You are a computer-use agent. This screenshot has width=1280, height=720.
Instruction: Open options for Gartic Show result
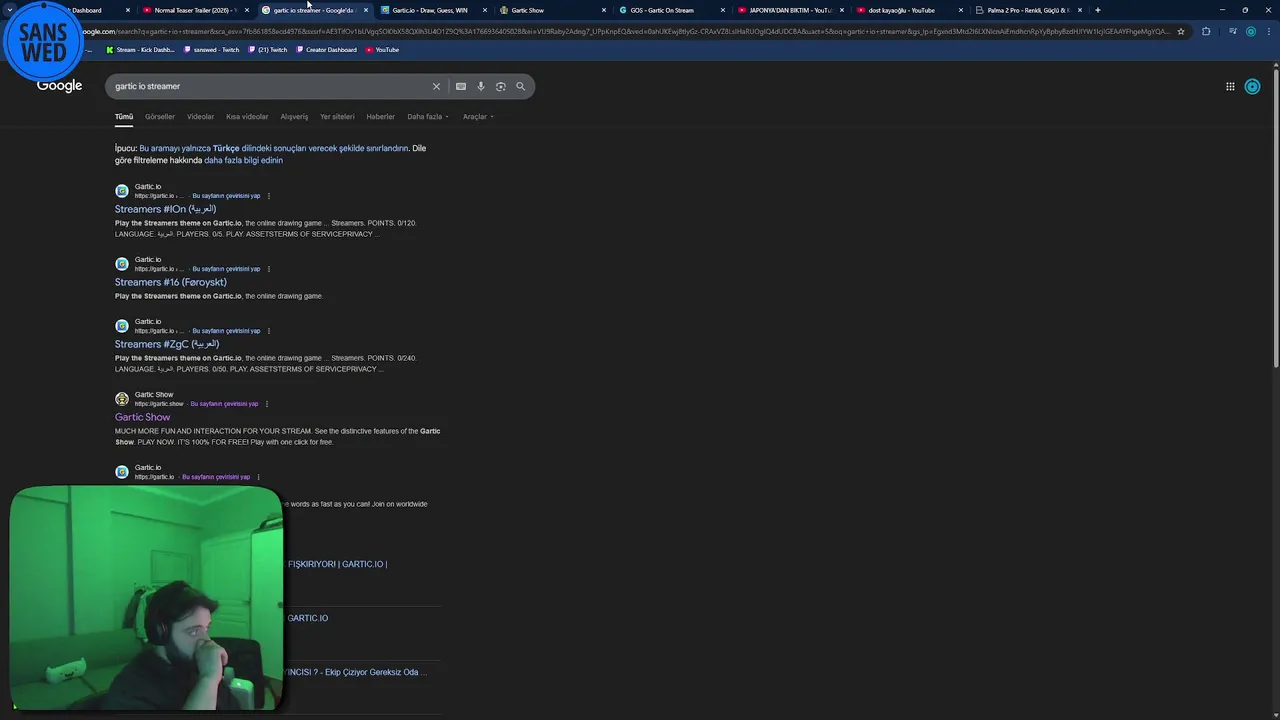pyautogui.click(x=267, y=404)
